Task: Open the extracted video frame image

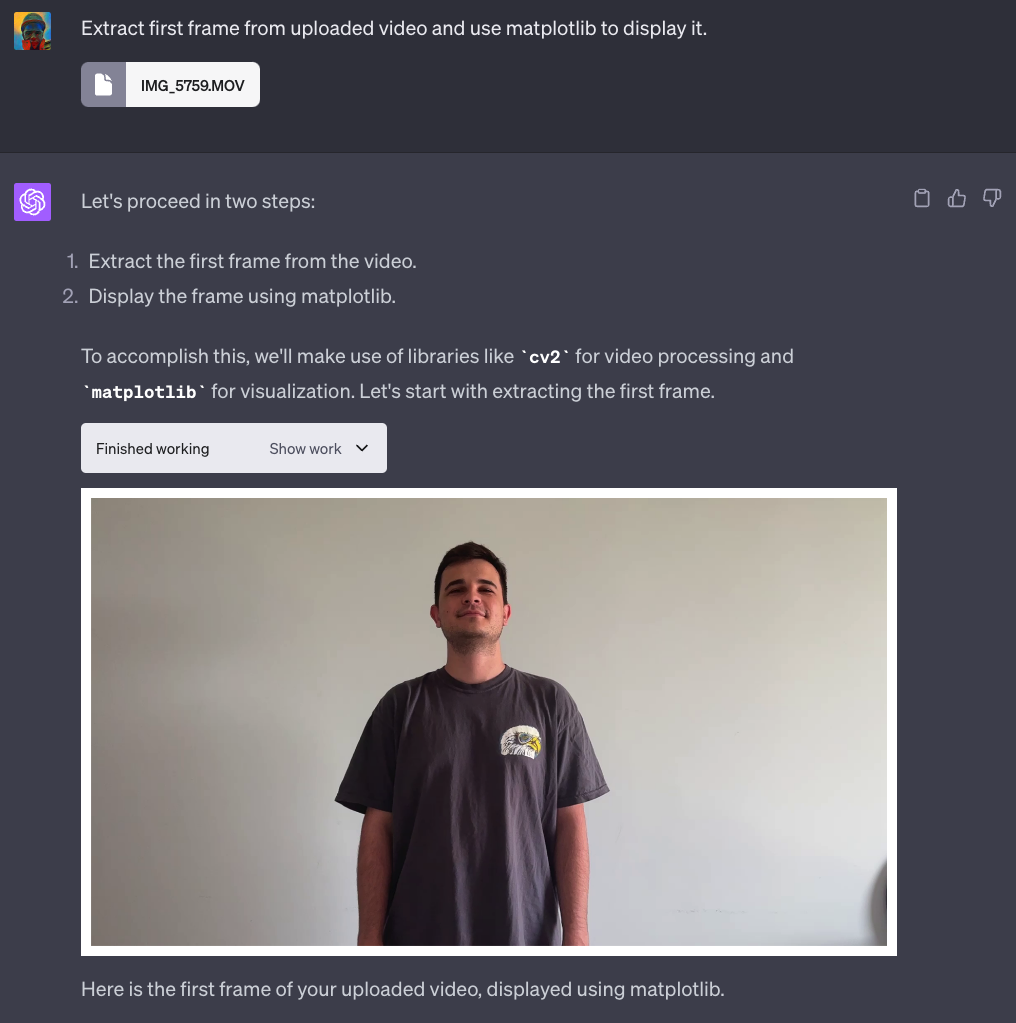Action: coord(488,721)
